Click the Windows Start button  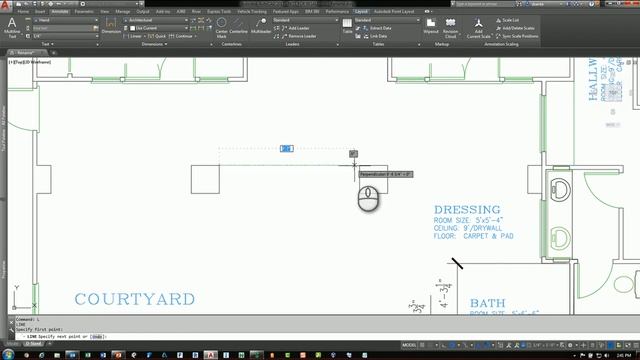(8, 355)
